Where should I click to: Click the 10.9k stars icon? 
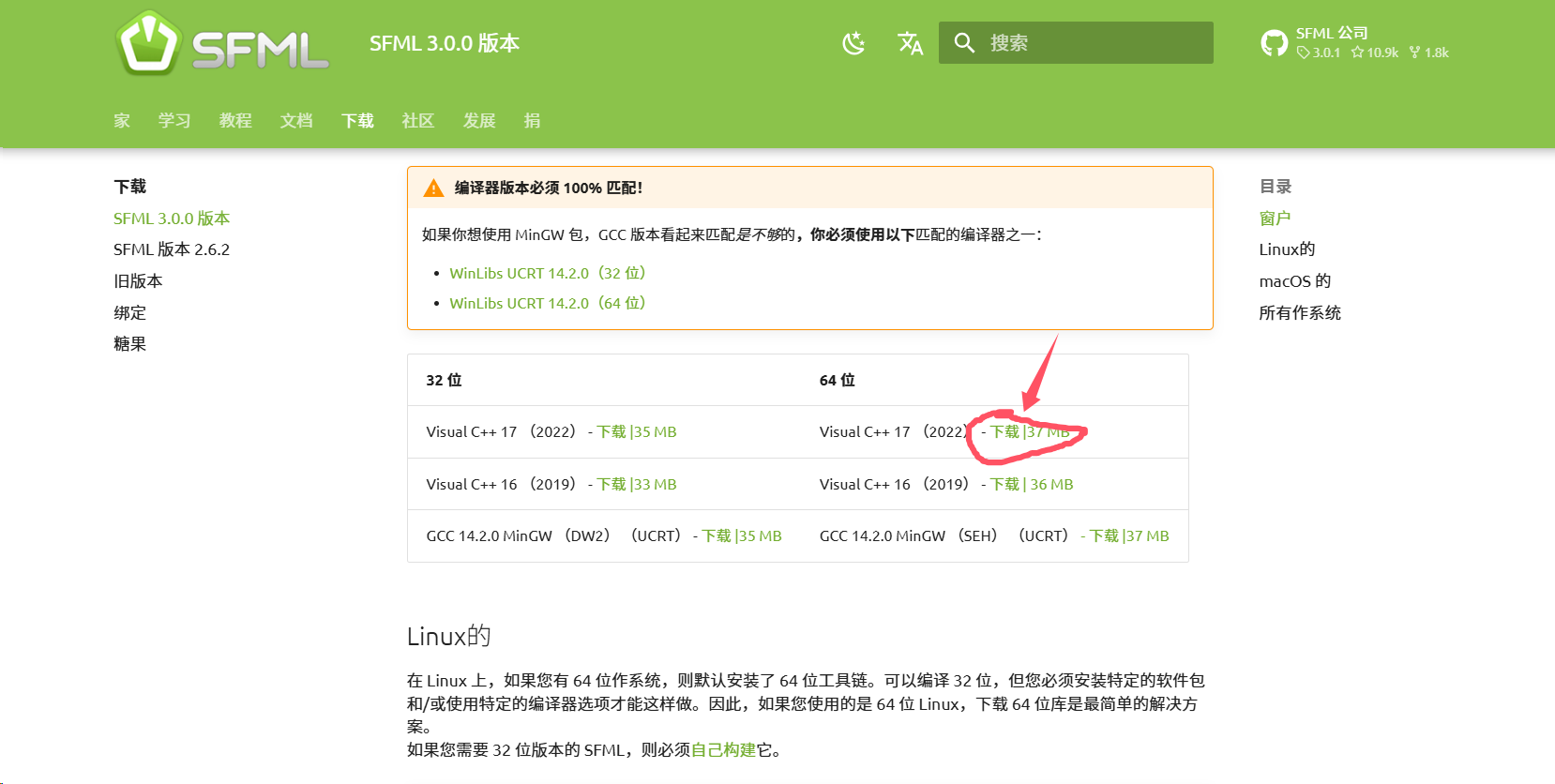1357,53
